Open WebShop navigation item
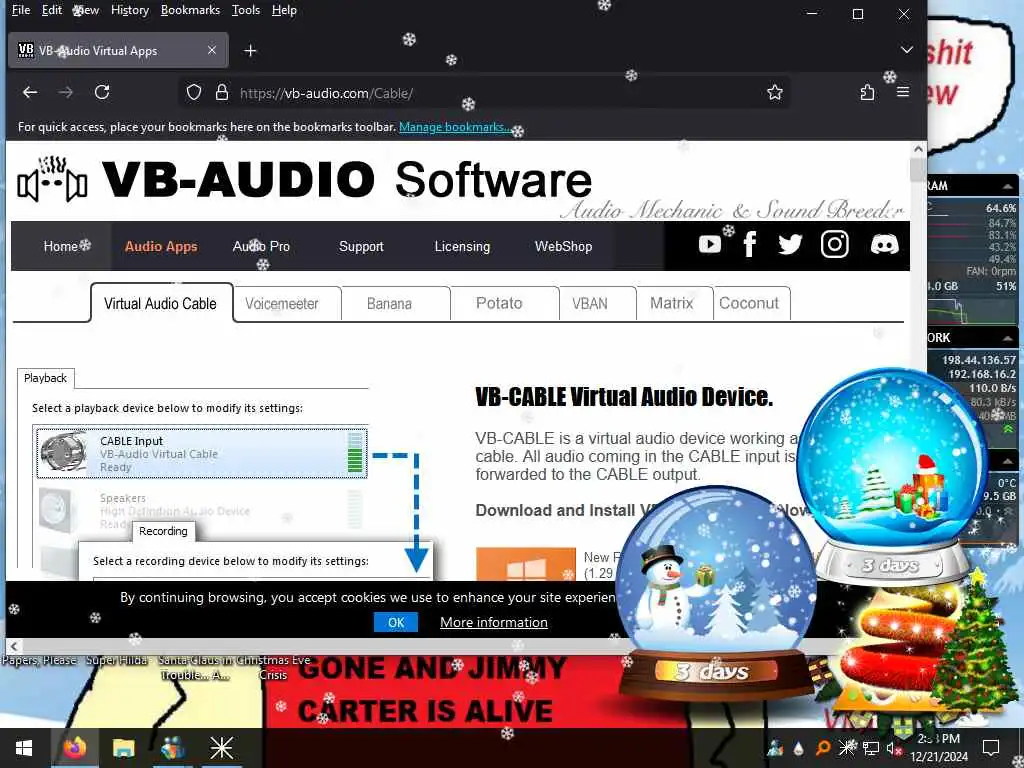 (563, 246)
